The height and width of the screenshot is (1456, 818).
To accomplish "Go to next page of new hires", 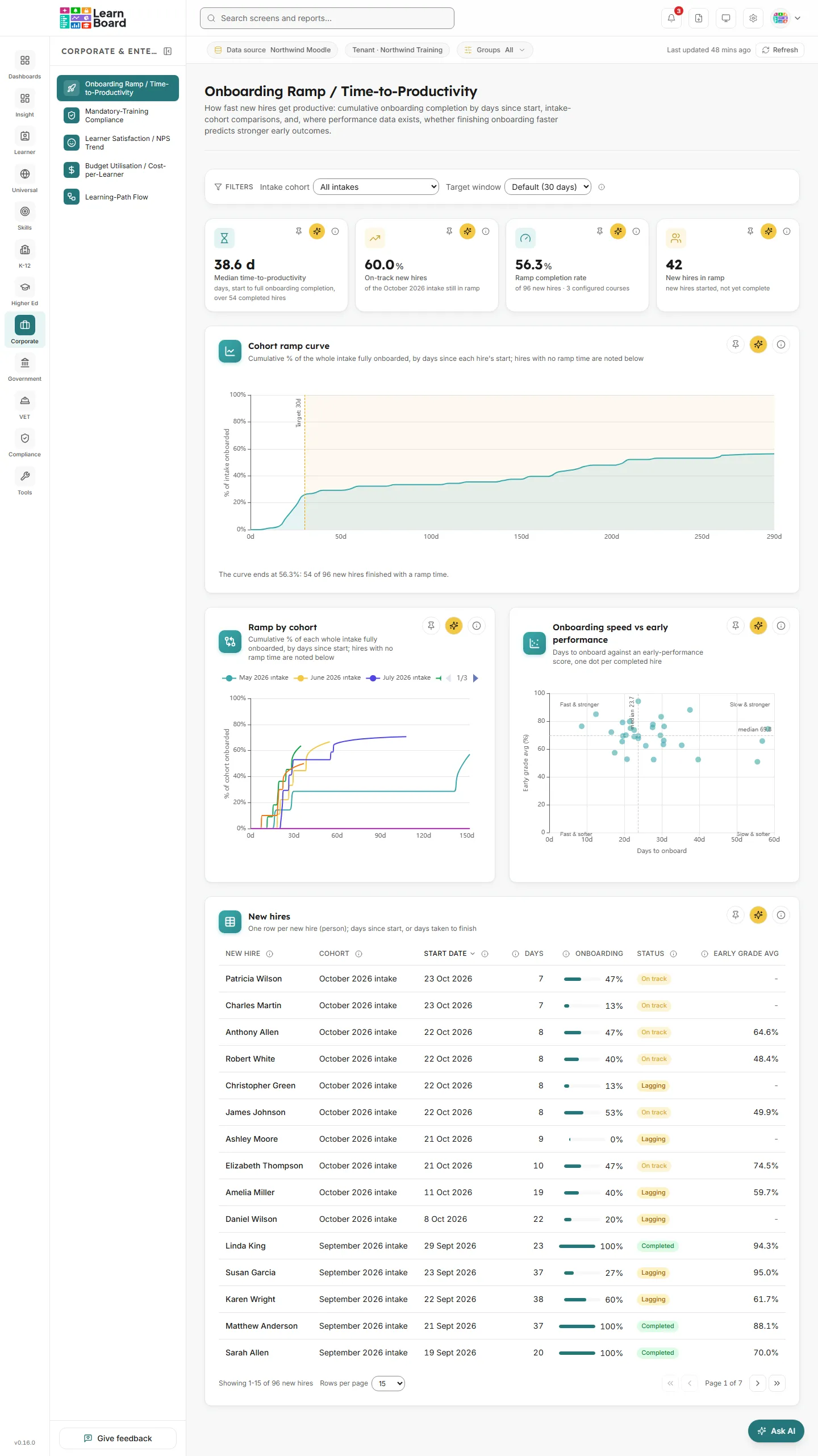I will pos(757,1383).
